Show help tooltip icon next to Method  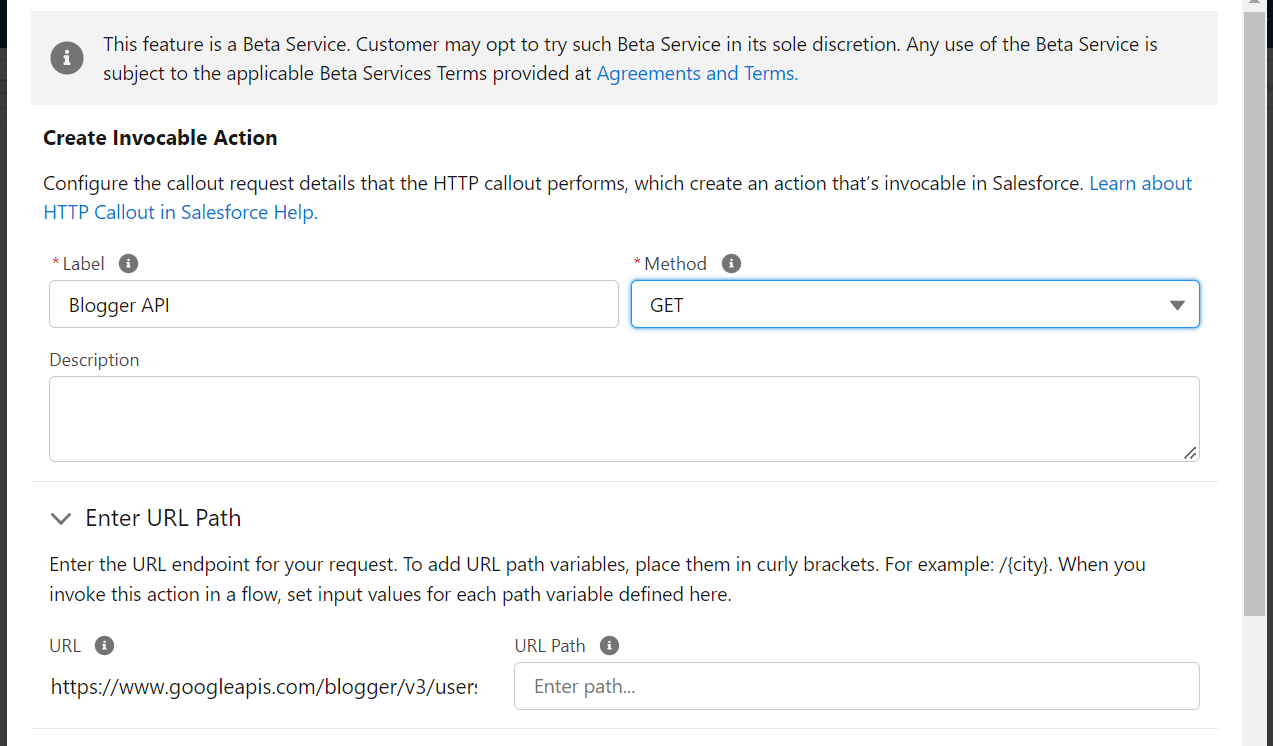point(731,264)
